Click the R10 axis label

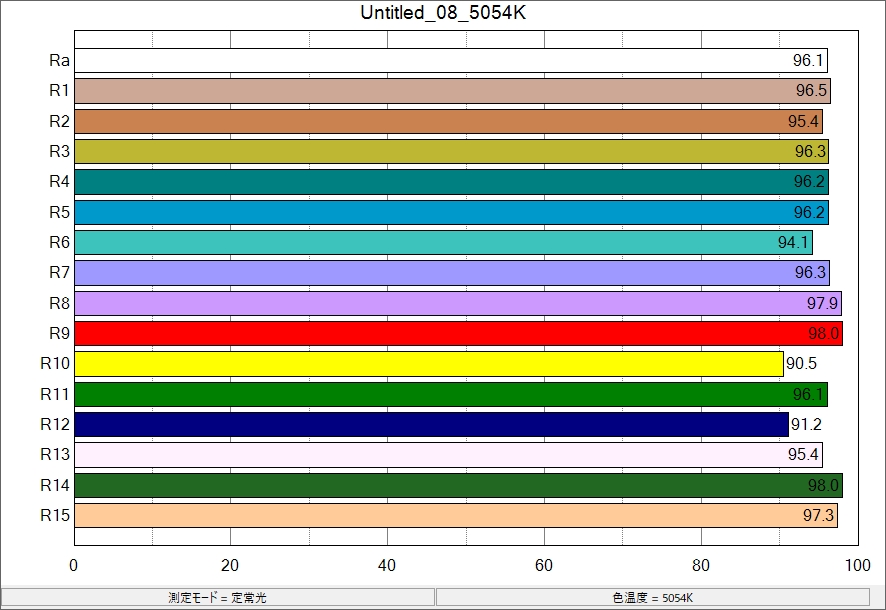(x=55, y=363)
